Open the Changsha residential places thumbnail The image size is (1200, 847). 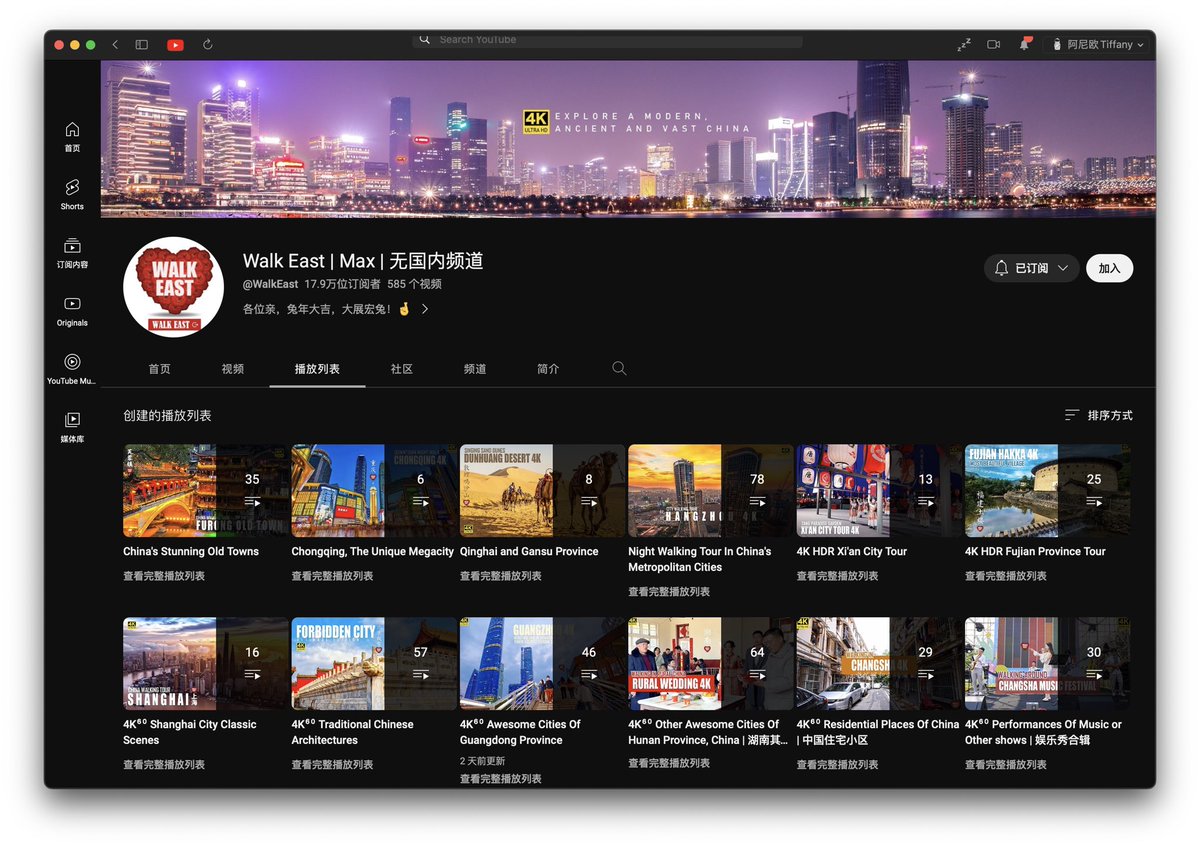point(879,663)
